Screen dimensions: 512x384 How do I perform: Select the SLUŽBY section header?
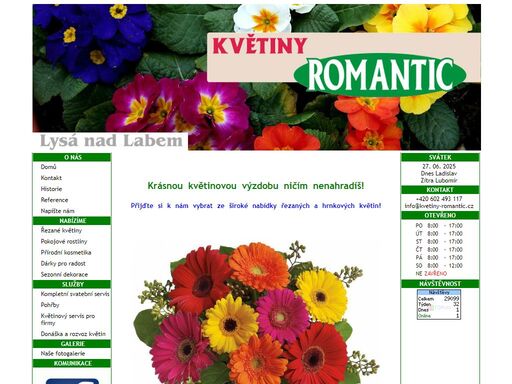tap(72, 284)
